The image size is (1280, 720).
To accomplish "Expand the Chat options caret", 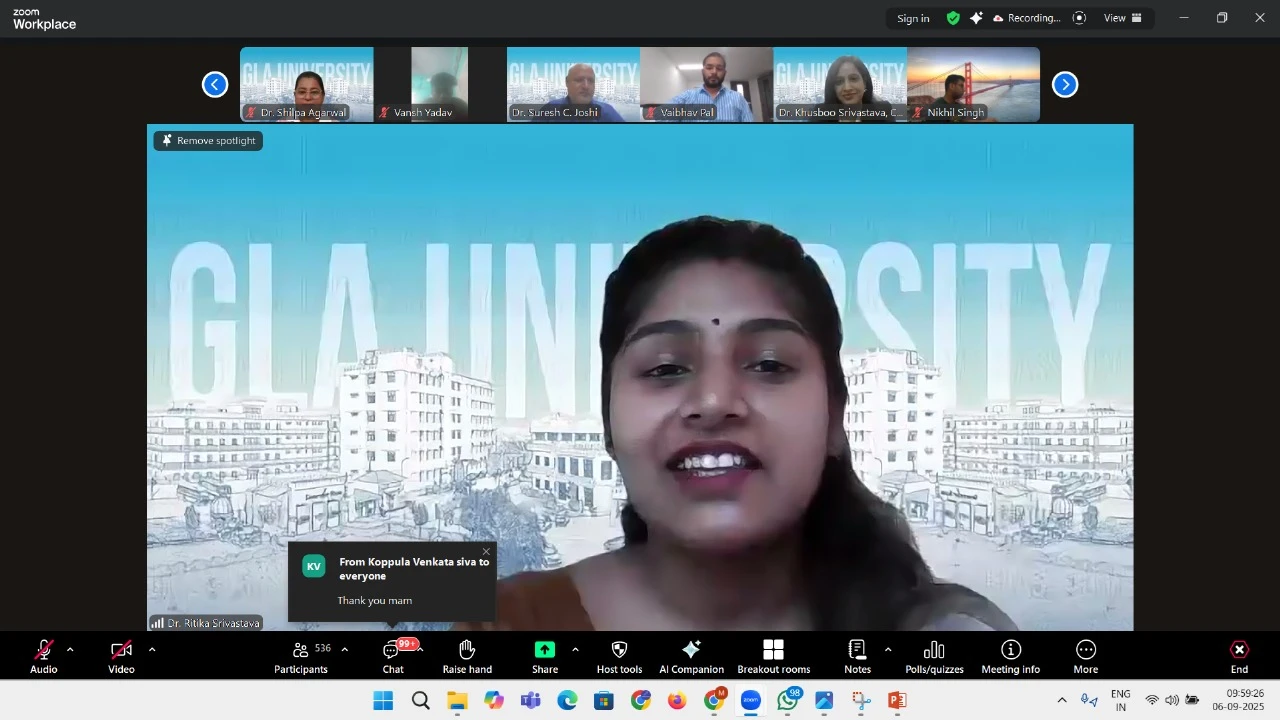I will (x=420, y=650).
